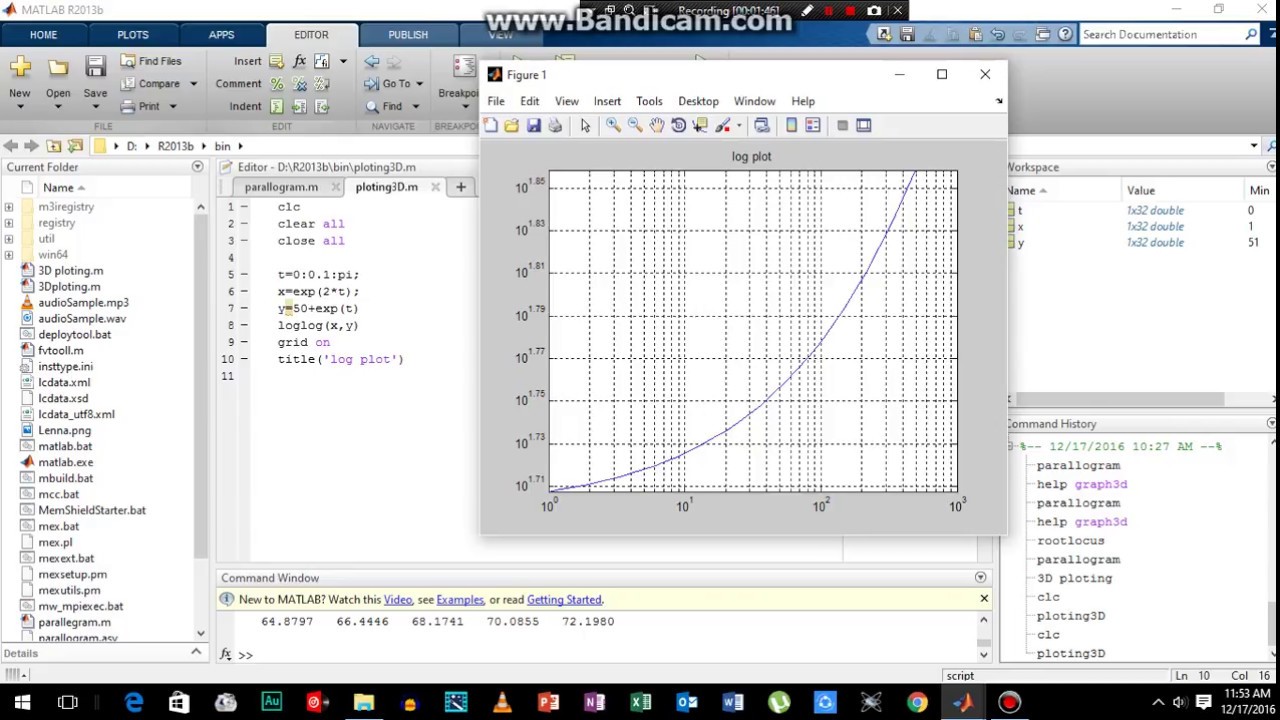Expand the m3iregistry folder
The height and width of the screenshot is (720, 1280).
tap(9, 207)
